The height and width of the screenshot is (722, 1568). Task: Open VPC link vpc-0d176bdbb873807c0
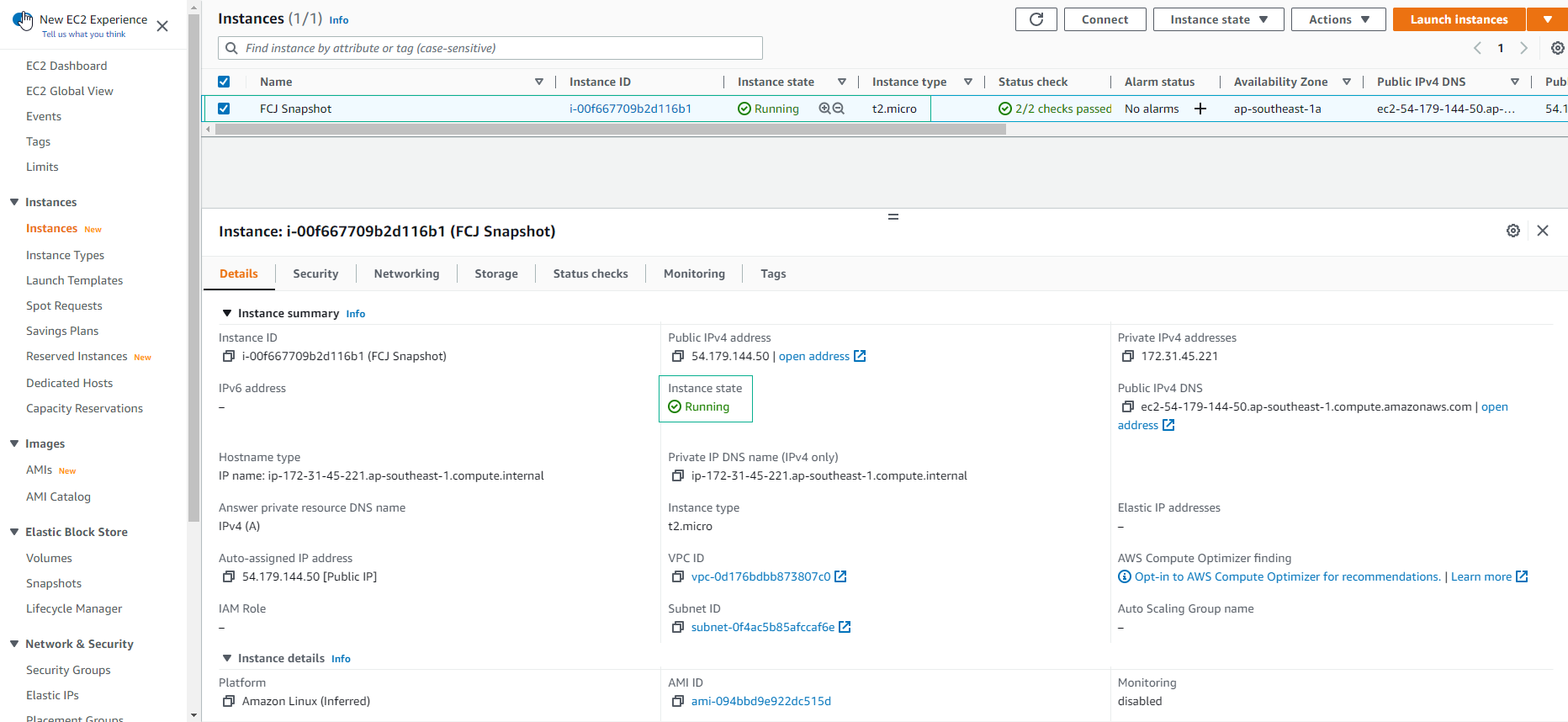click(760, 576)
